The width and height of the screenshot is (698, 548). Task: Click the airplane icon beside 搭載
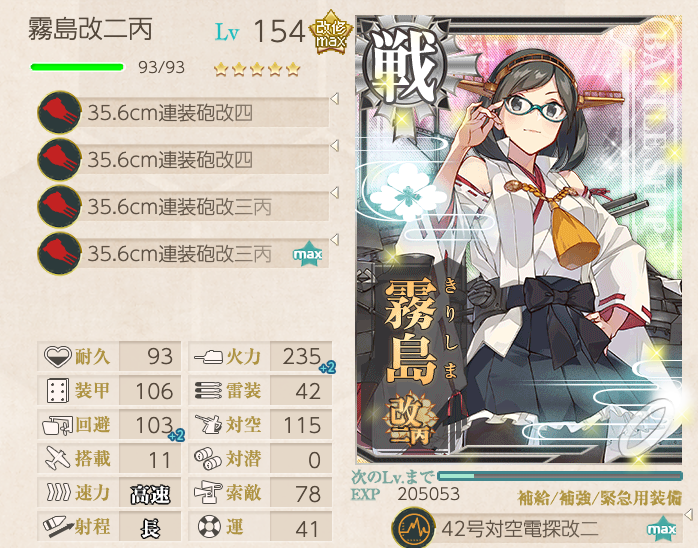(x=58, y=459)
